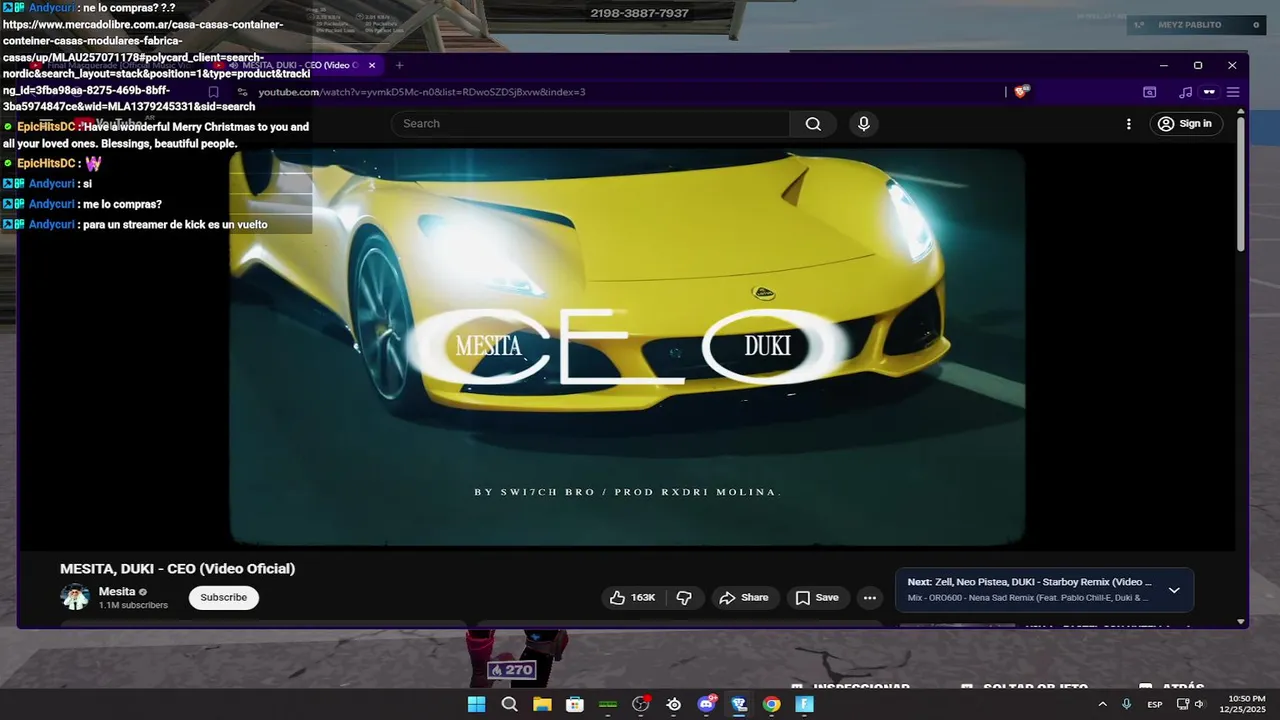Click the tray microphone icon
Screen dimensions: 1280x720
pos(1127,704)
